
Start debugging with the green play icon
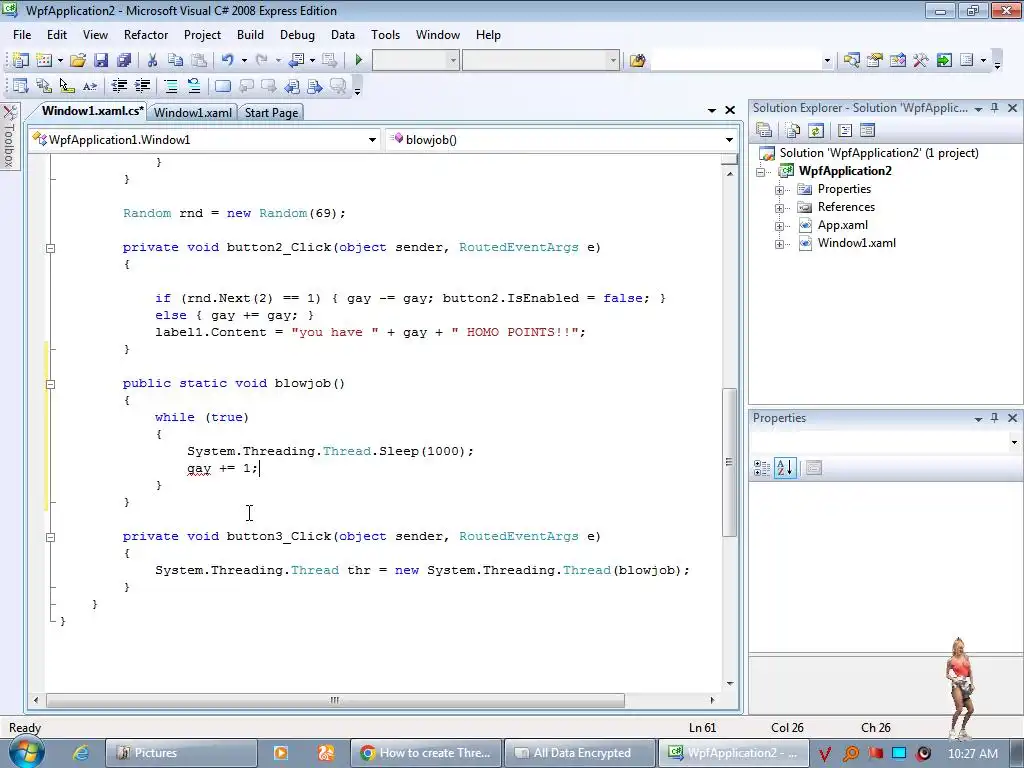[358, 60]
